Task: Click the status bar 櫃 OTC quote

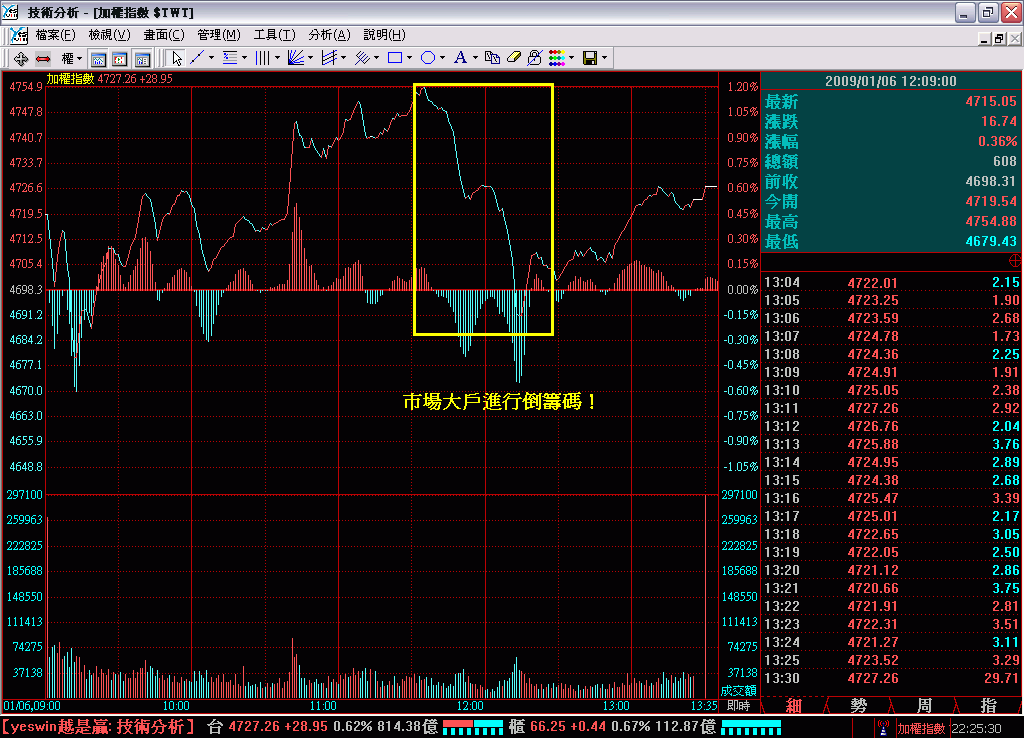Action: [612, 727]
